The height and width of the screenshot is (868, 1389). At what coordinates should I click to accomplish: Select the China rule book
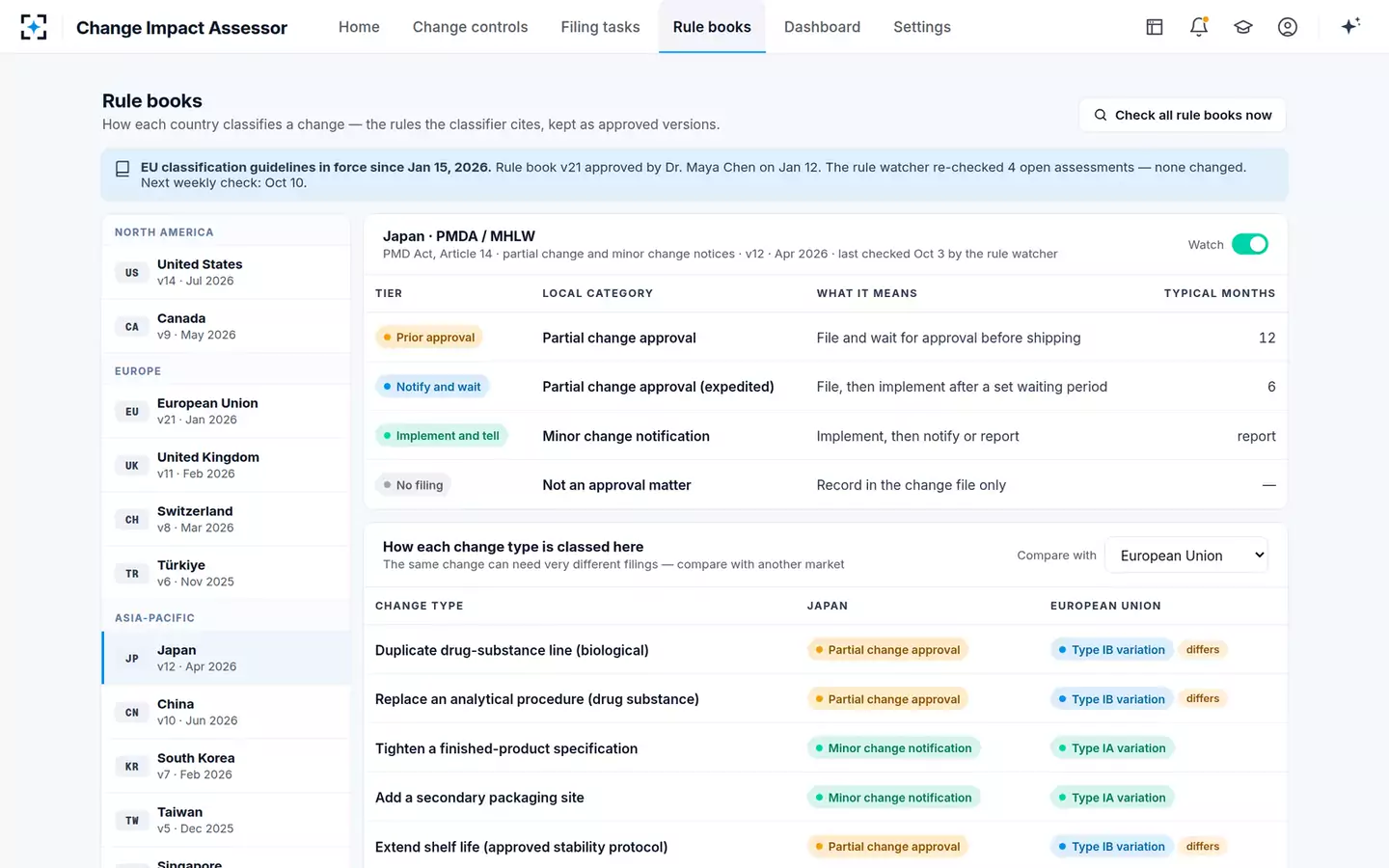[226, 713]
